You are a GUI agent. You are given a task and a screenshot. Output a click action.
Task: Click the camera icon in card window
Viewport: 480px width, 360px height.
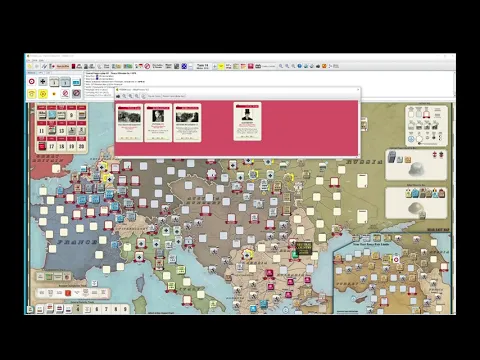coord(118,96)
